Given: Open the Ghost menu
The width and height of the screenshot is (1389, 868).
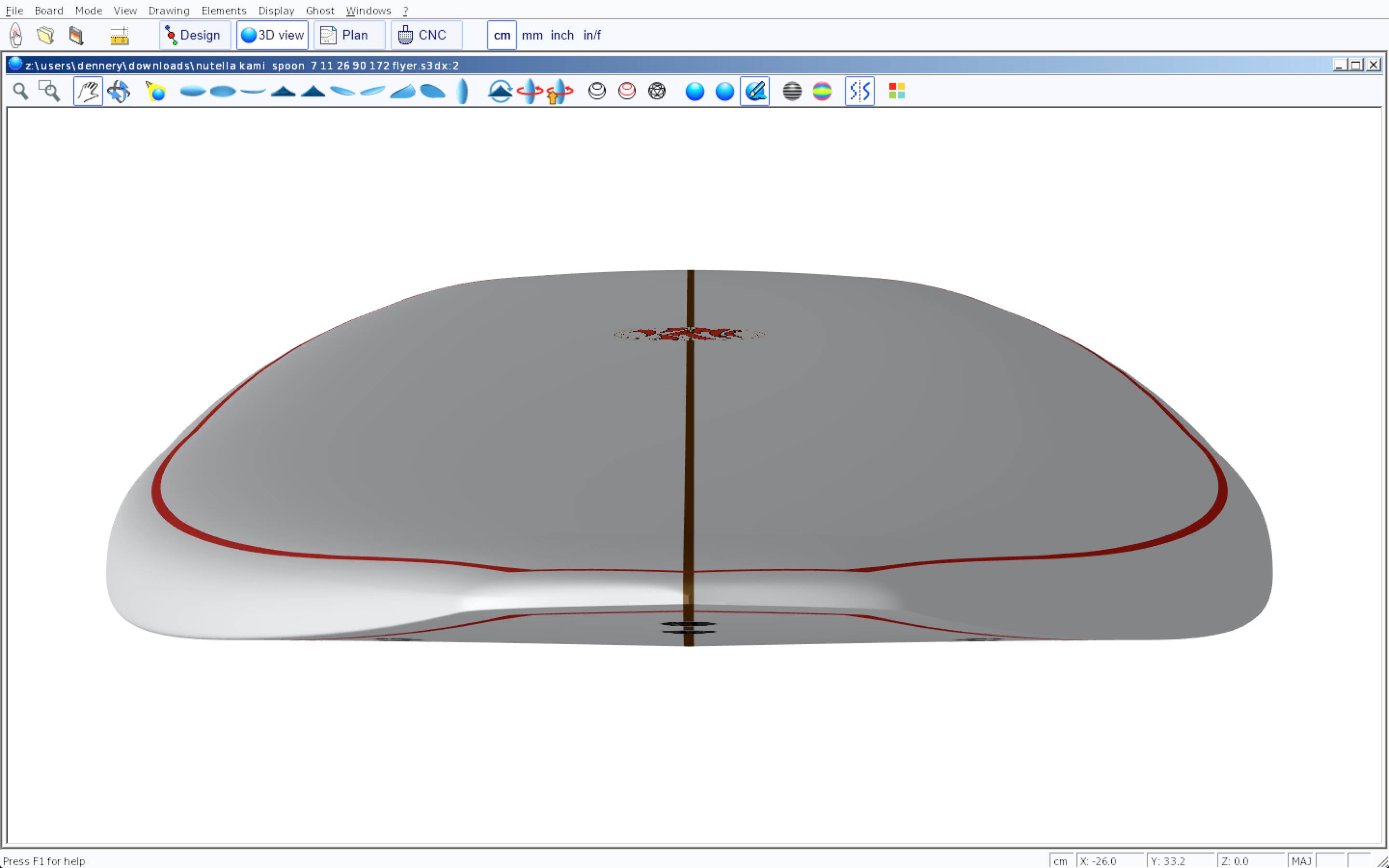Looking at the screenshot, I should click(320, 10).
